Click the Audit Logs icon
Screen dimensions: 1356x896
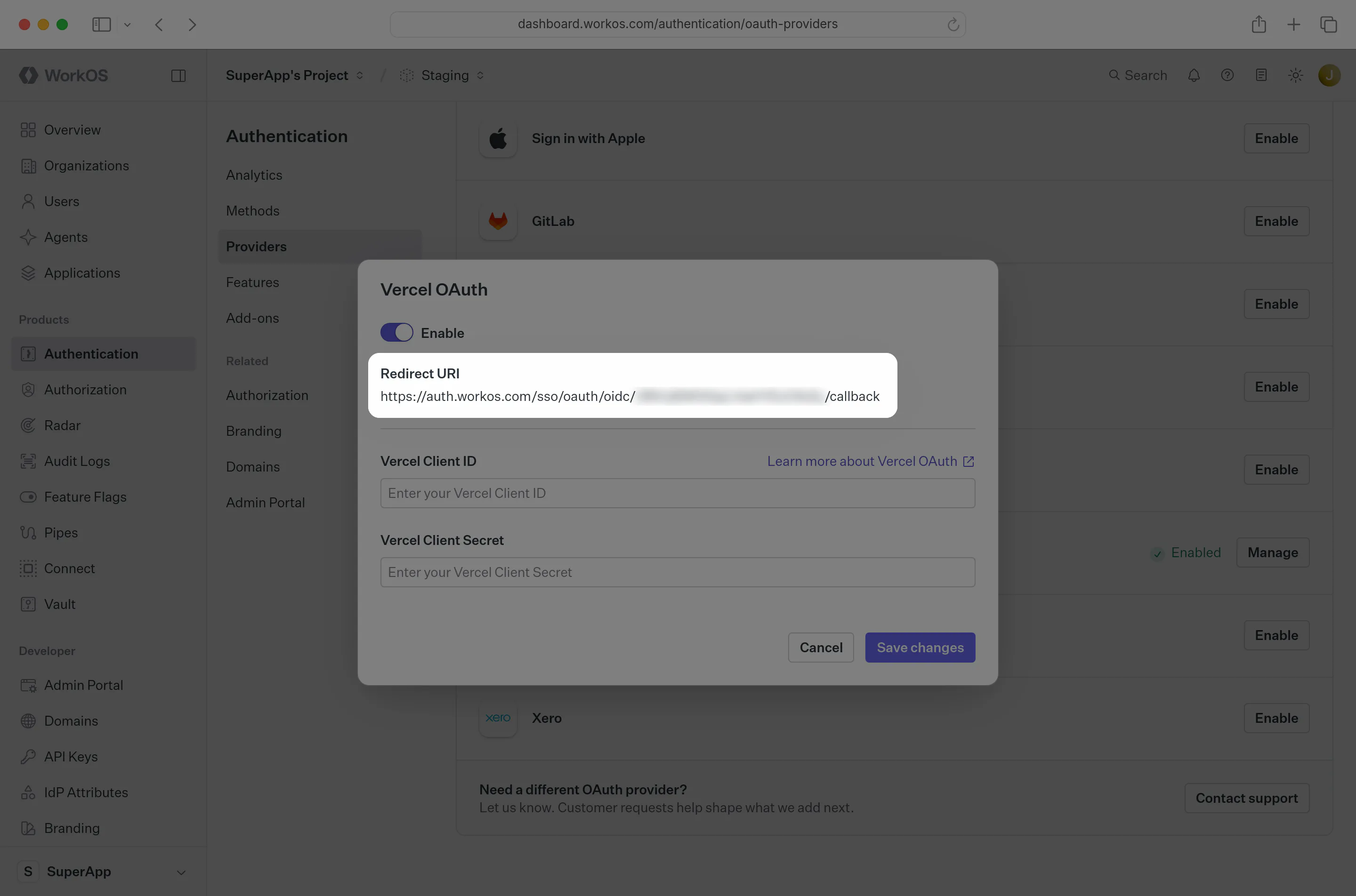pyautogui.click(x=28, y=461)
